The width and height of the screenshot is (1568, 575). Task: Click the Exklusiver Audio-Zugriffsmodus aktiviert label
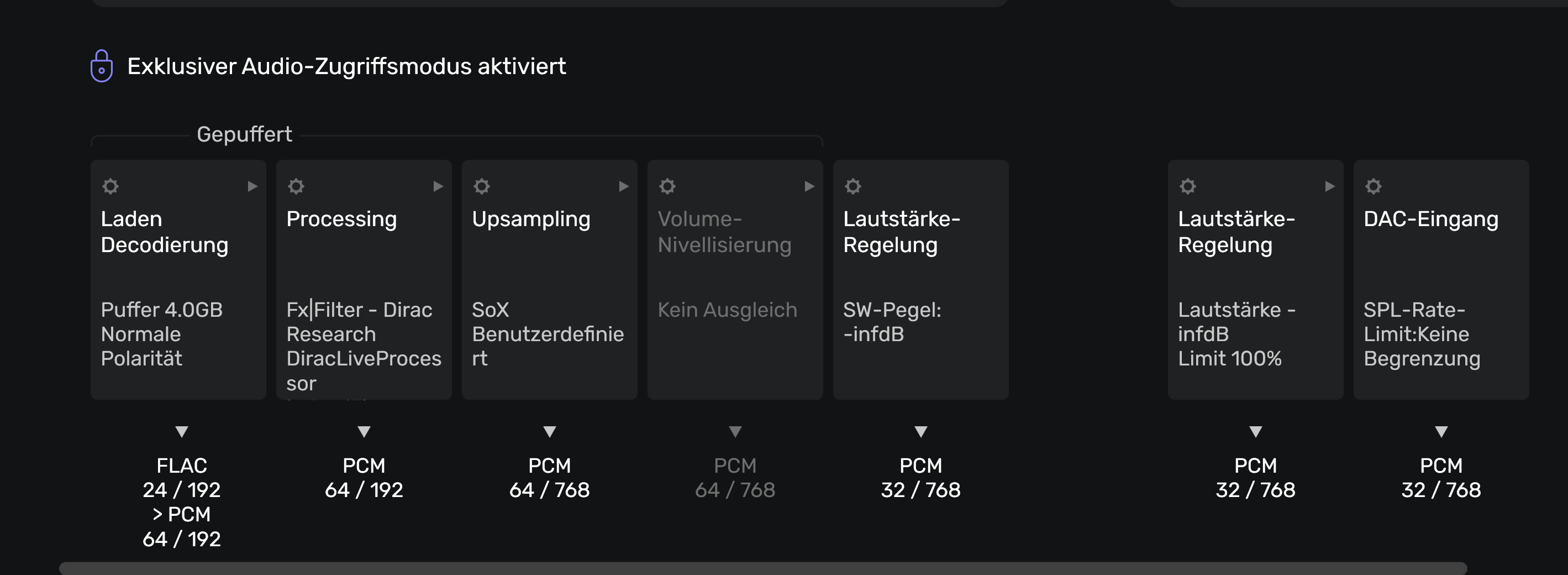pyautogui.click(x=346, y=66)
